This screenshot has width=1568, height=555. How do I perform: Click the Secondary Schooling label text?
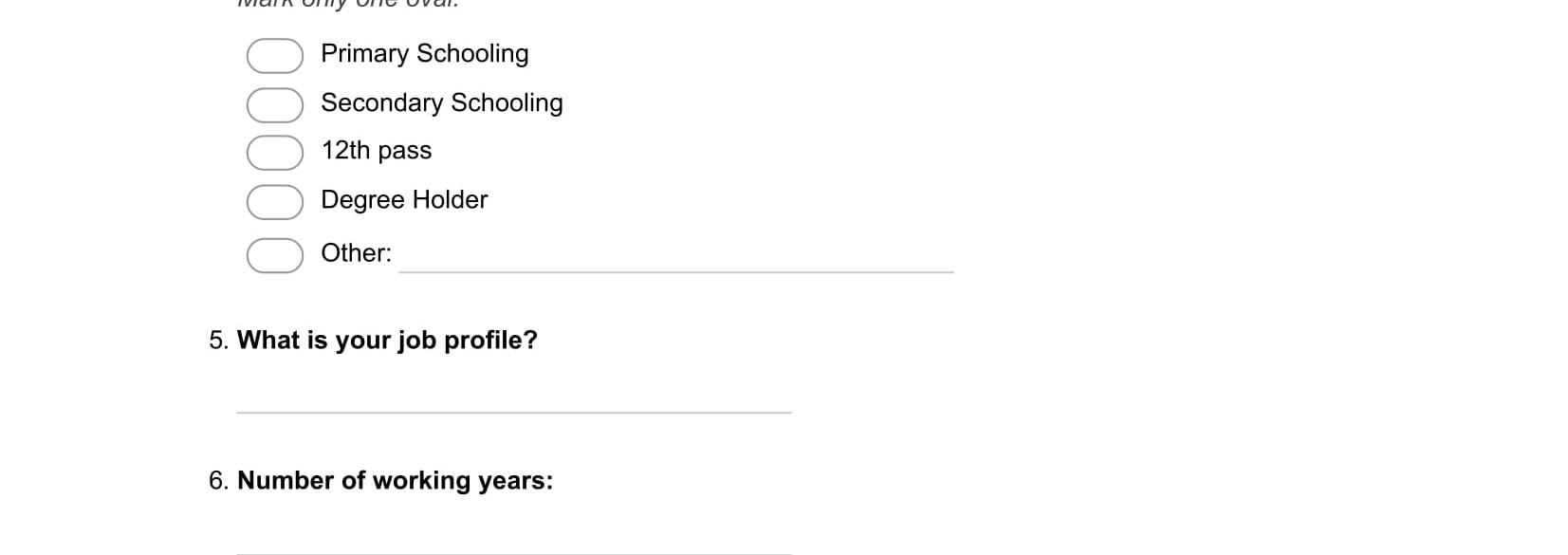pos(442,102)
